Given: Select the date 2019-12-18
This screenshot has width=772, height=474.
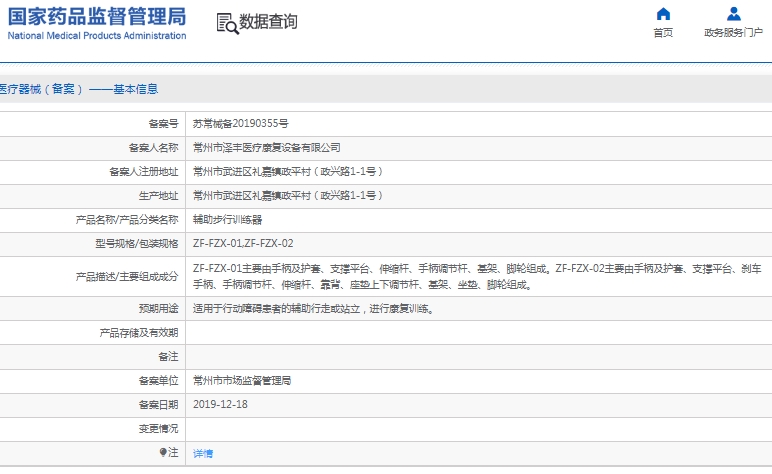Looking at the screenshot, I should [x=220, y=405].
